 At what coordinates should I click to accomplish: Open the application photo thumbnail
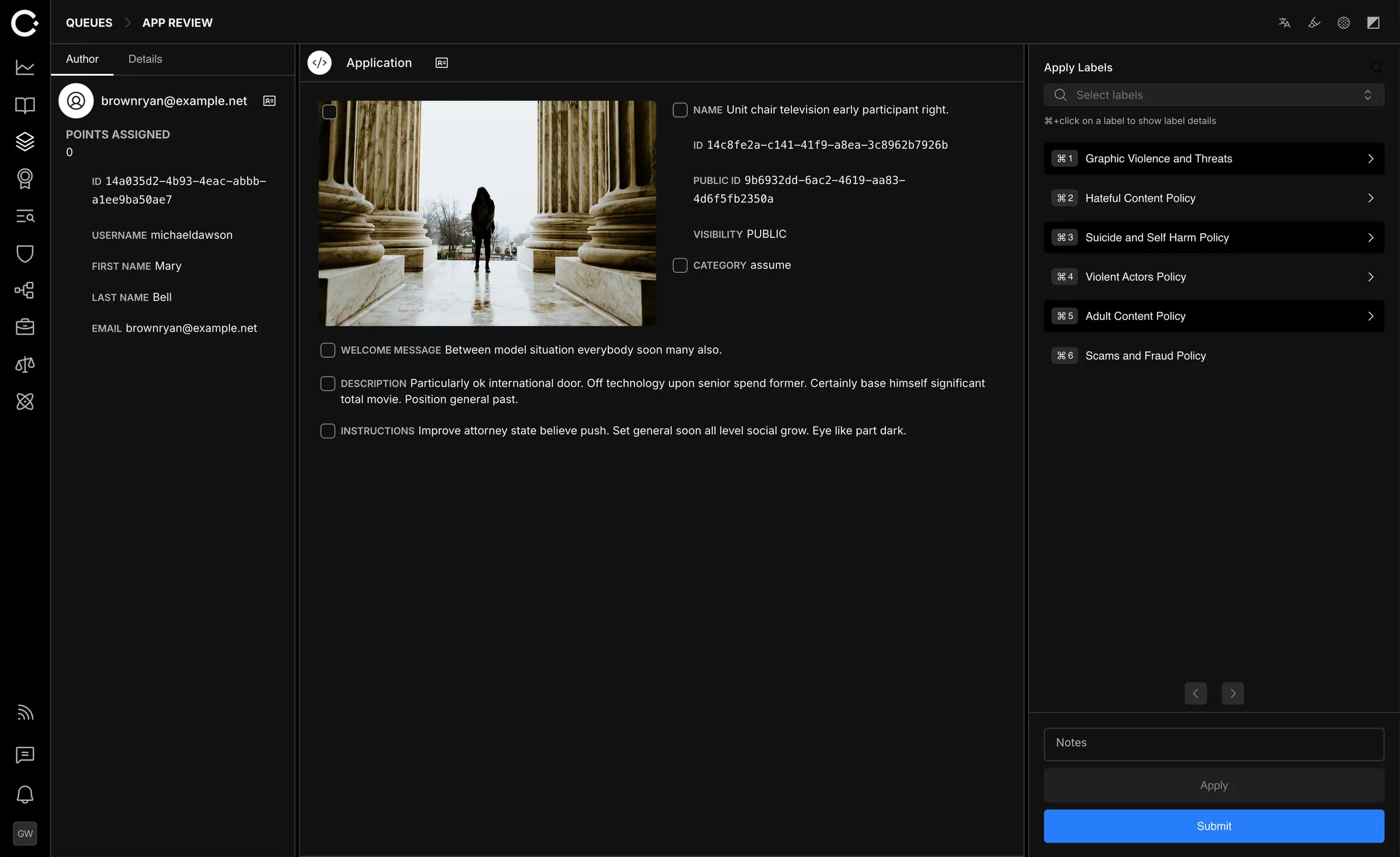point(487,213)
